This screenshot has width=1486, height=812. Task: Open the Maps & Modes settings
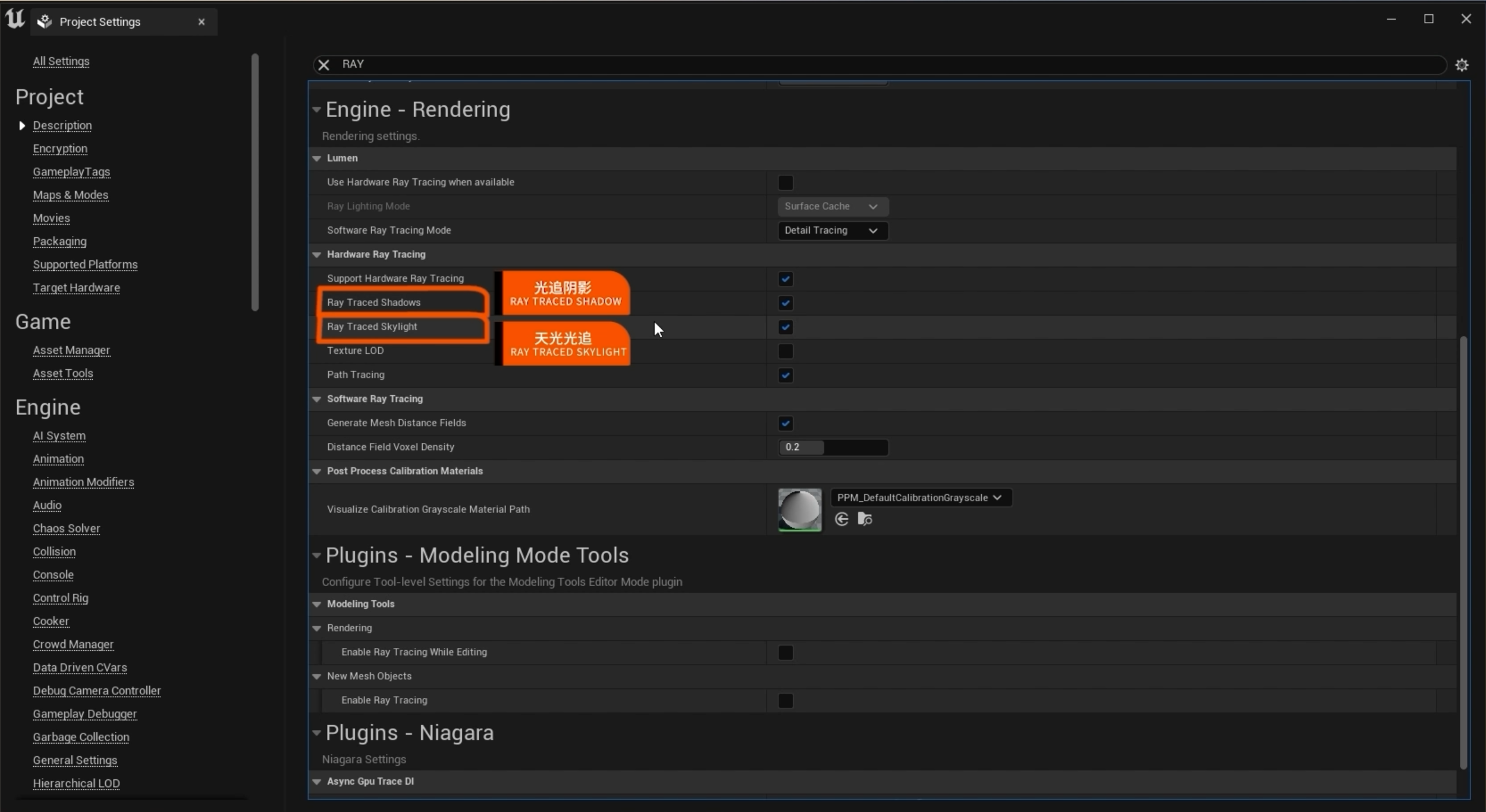[x=70, y=195]
